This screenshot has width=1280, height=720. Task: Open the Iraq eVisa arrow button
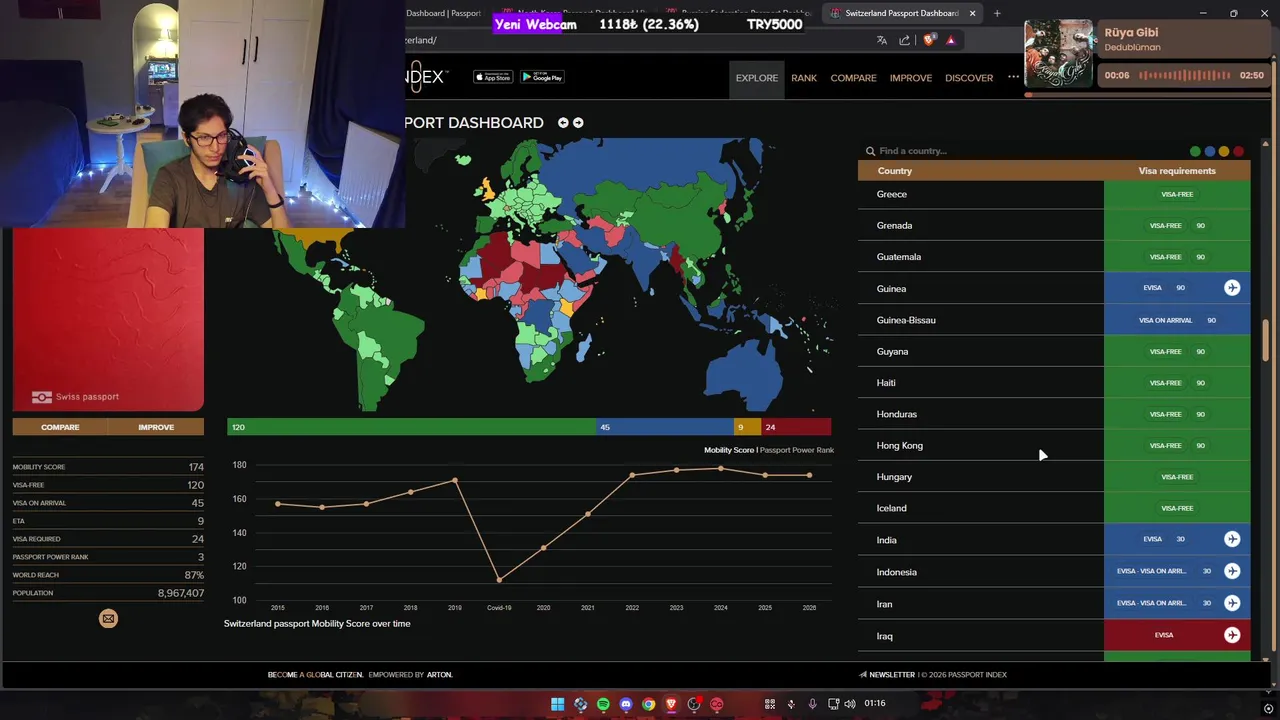[1232, 635]
